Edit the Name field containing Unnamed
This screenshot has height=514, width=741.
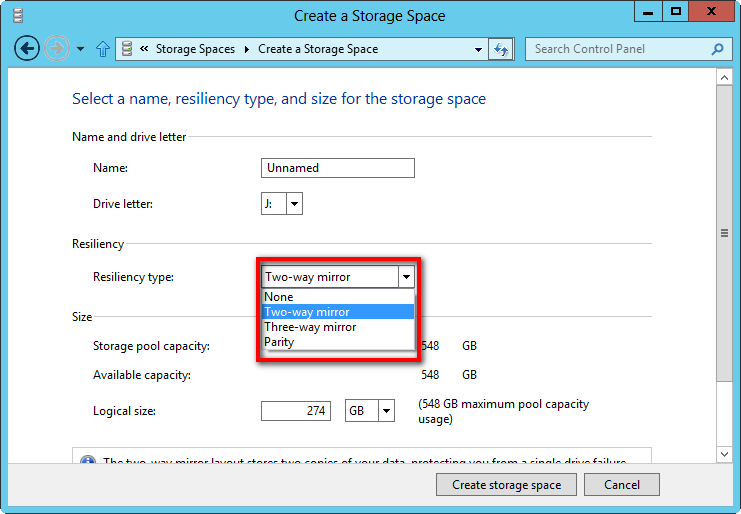coord(337,168)
